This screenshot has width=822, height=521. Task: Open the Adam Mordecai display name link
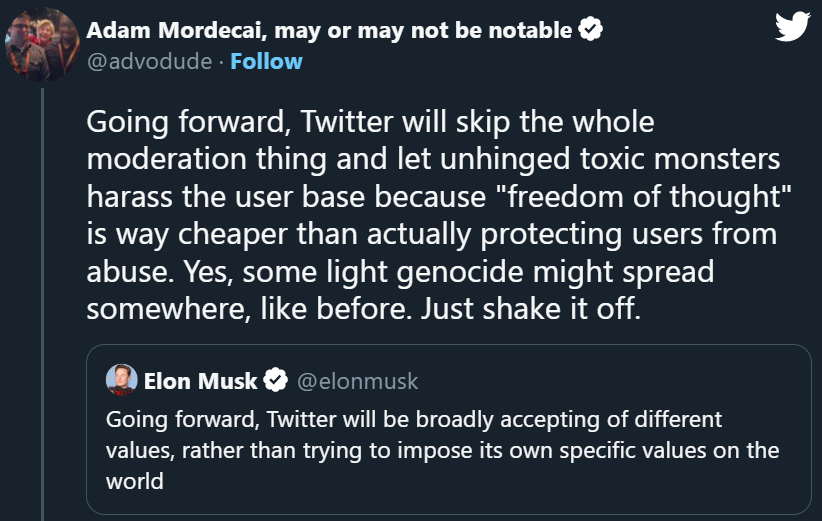click(170, 31)
